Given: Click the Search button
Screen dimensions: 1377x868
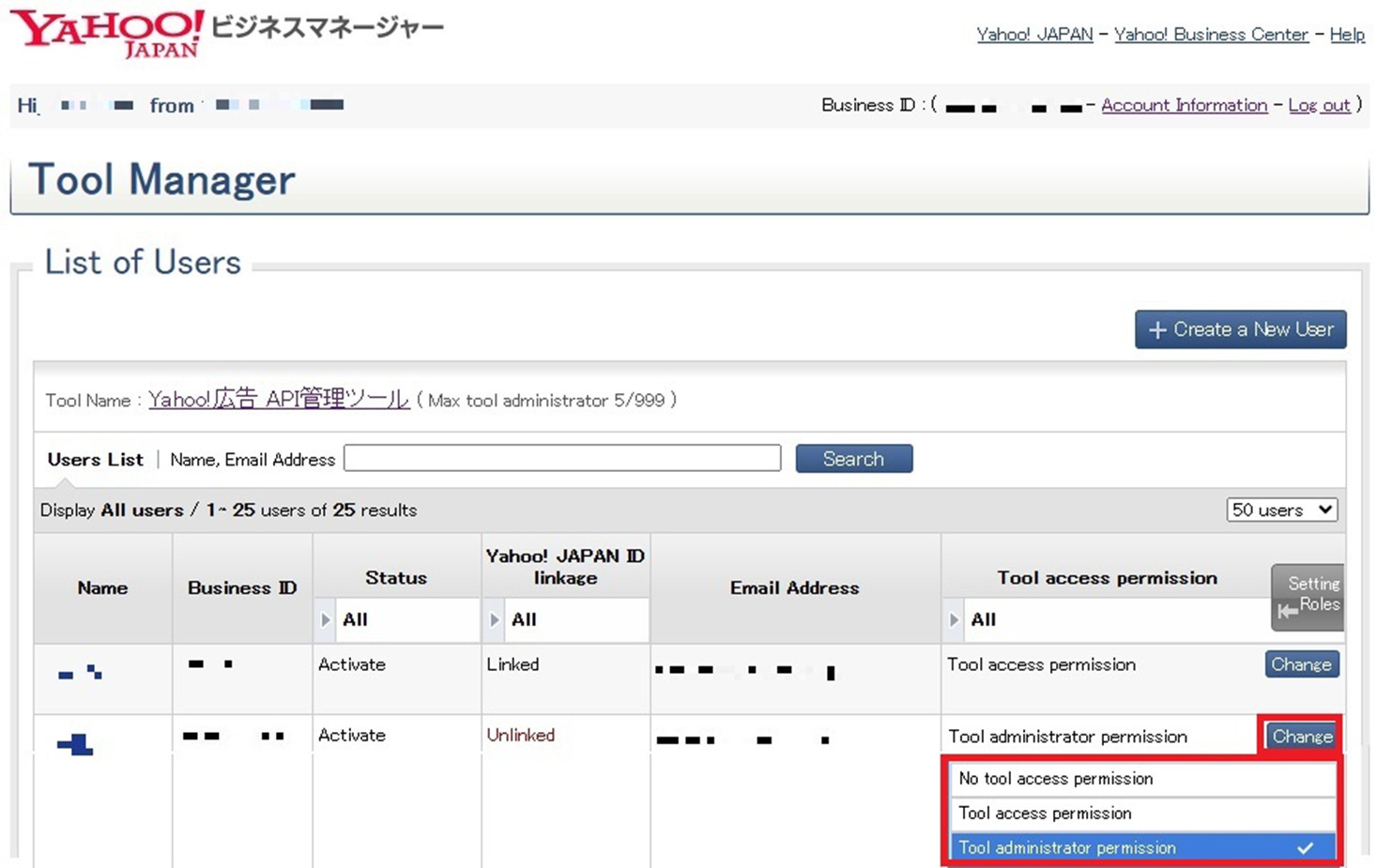Looking at the screenshot, I should click(x=853, y=459).
